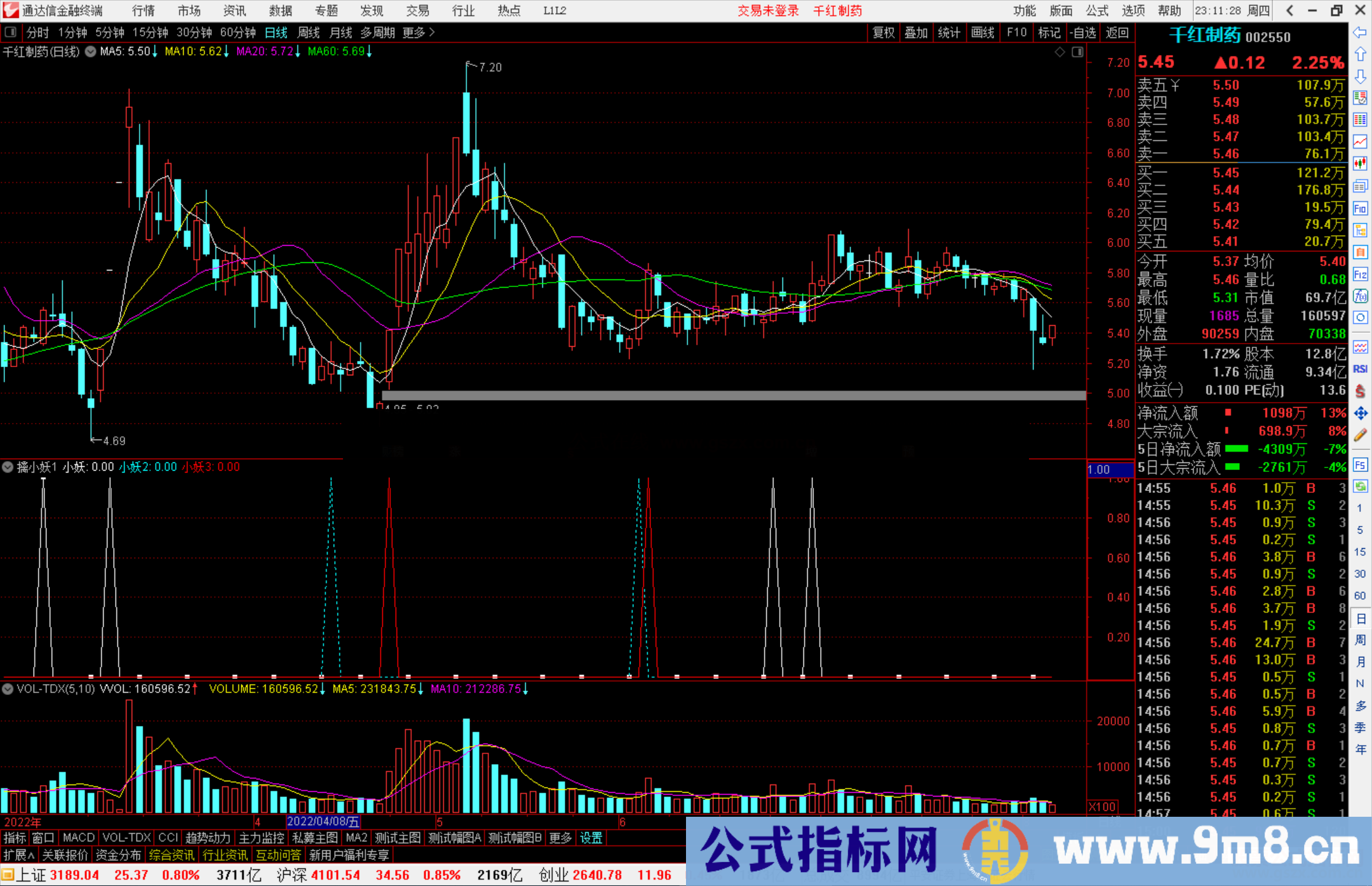1372x886 pixels.
Task: Open the f(x) formula editor icon
Action: click(1360, 292)
